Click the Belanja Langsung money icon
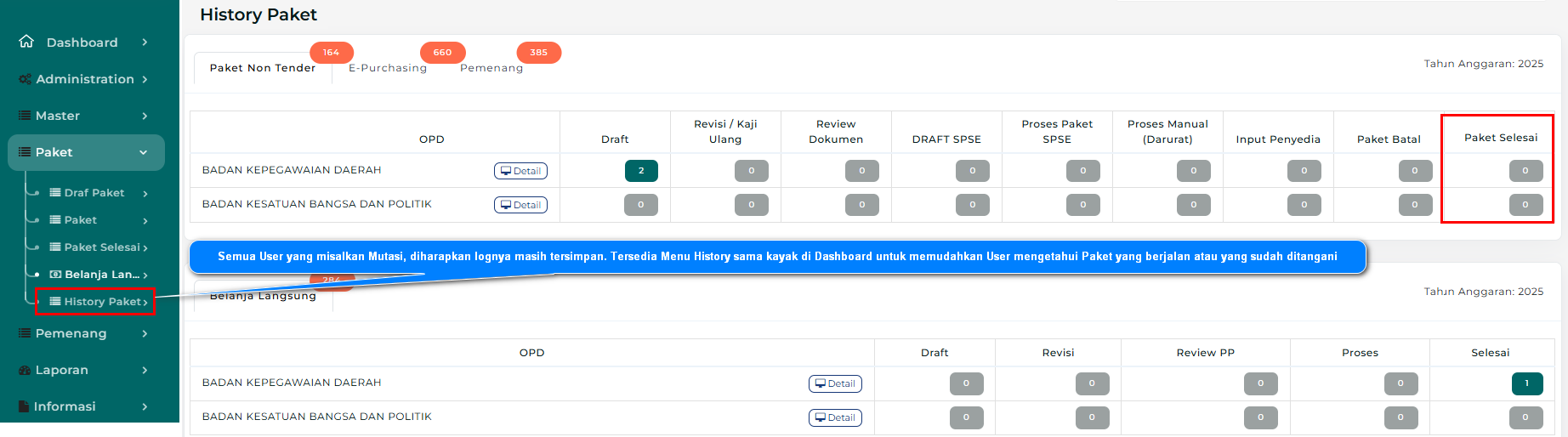 [55, 275]
